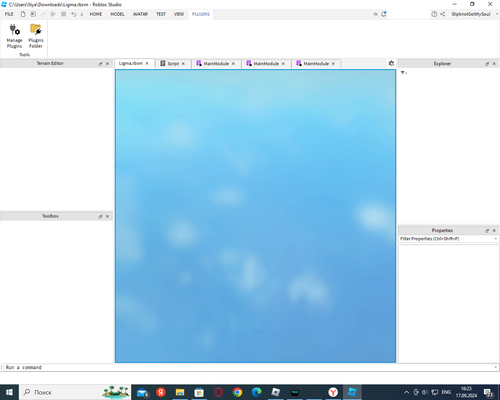Close the Properties panel
500x400 pixels.
coord(494,230)
